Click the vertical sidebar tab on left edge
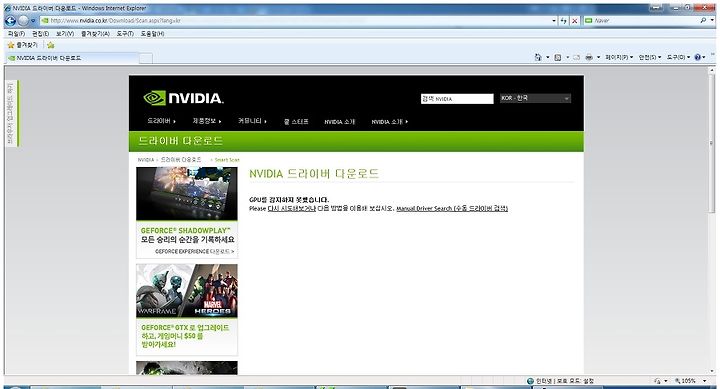720x389 pixels. coord(11,113)
